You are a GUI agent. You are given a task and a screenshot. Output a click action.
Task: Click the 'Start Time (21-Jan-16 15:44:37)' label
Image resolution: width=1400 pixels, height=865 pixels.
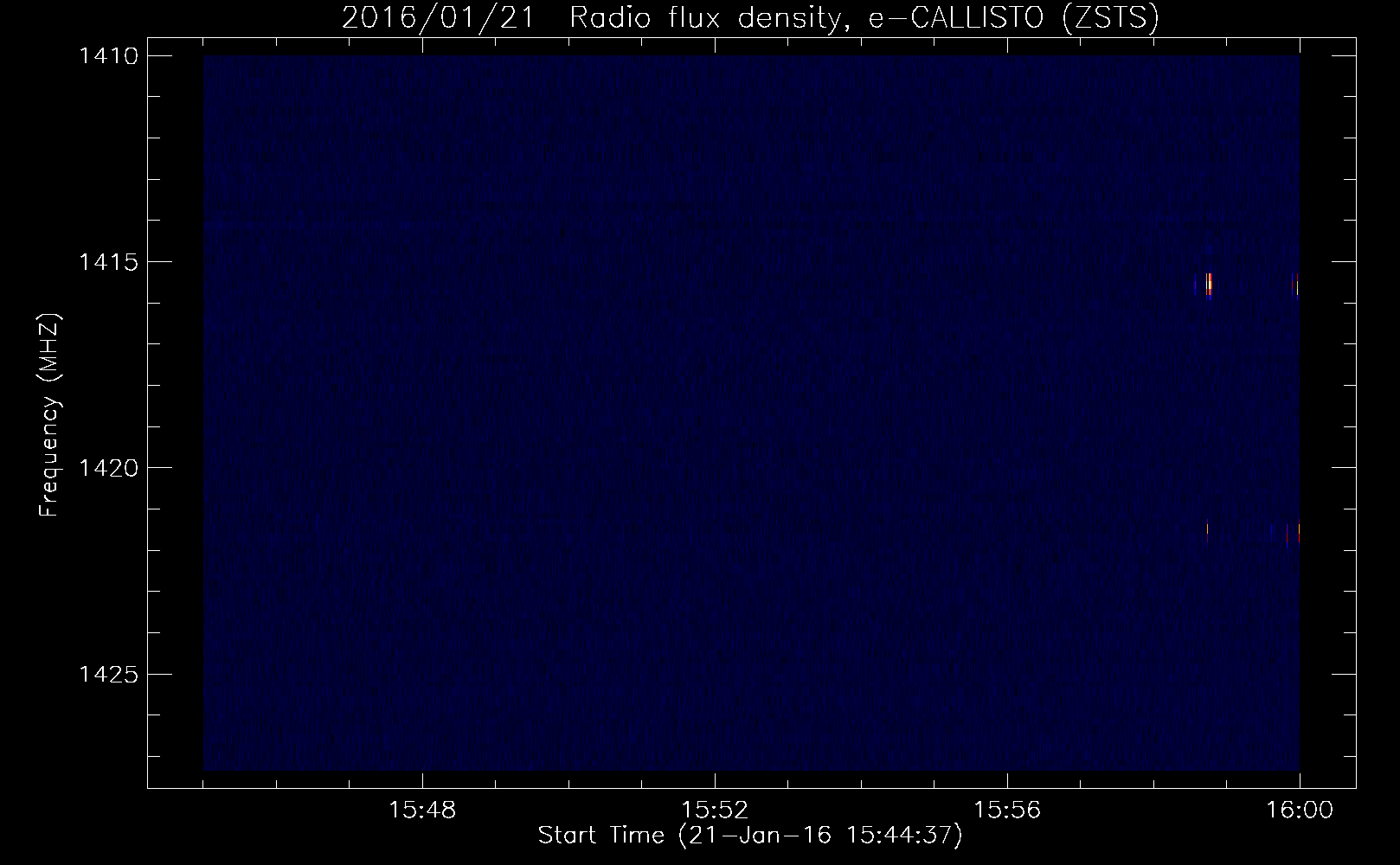(x=750, y=836)
